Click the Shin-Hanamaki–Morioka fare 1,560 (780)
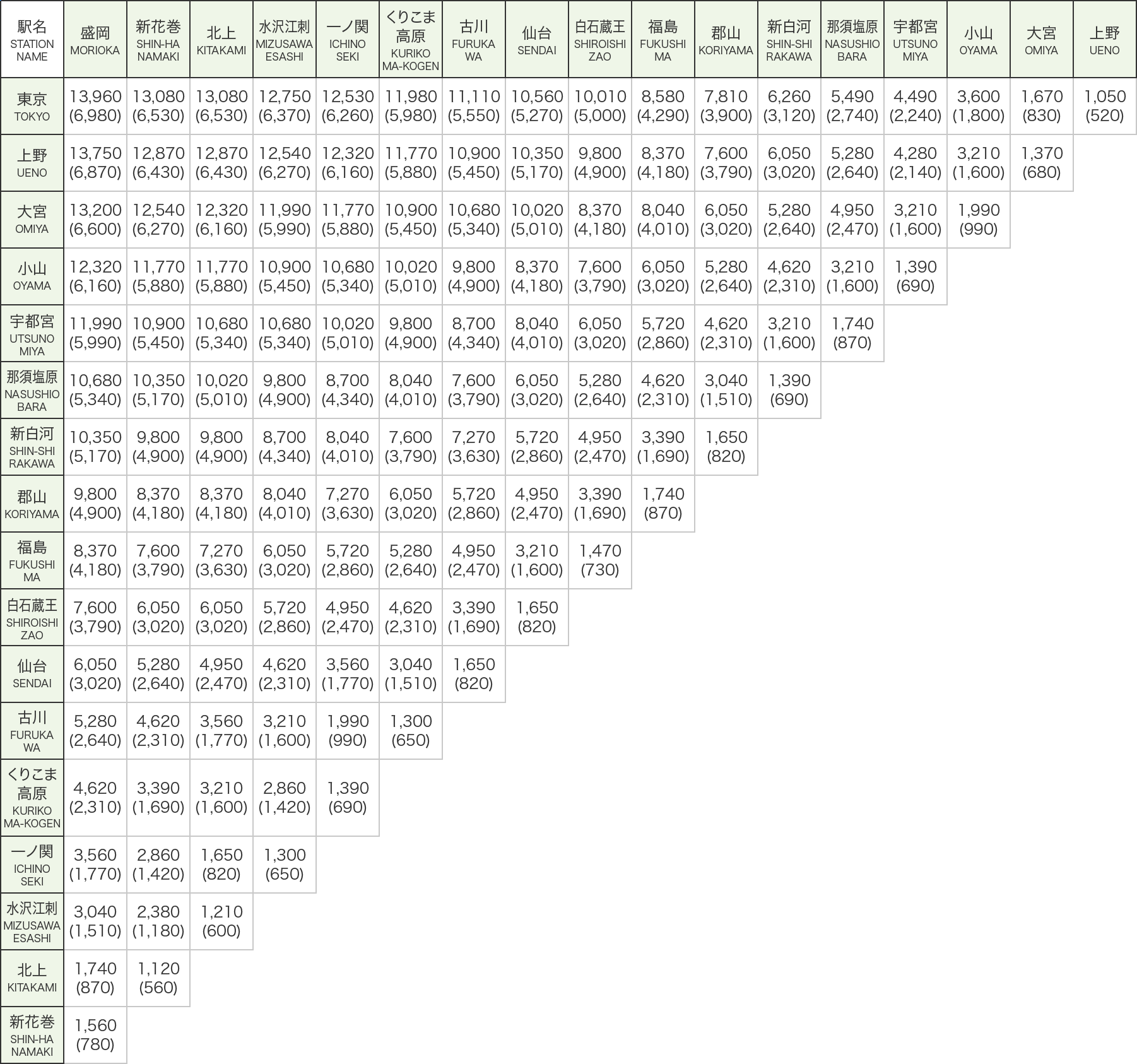Screen dimensions: 1137x1064 click(95, 1035)
